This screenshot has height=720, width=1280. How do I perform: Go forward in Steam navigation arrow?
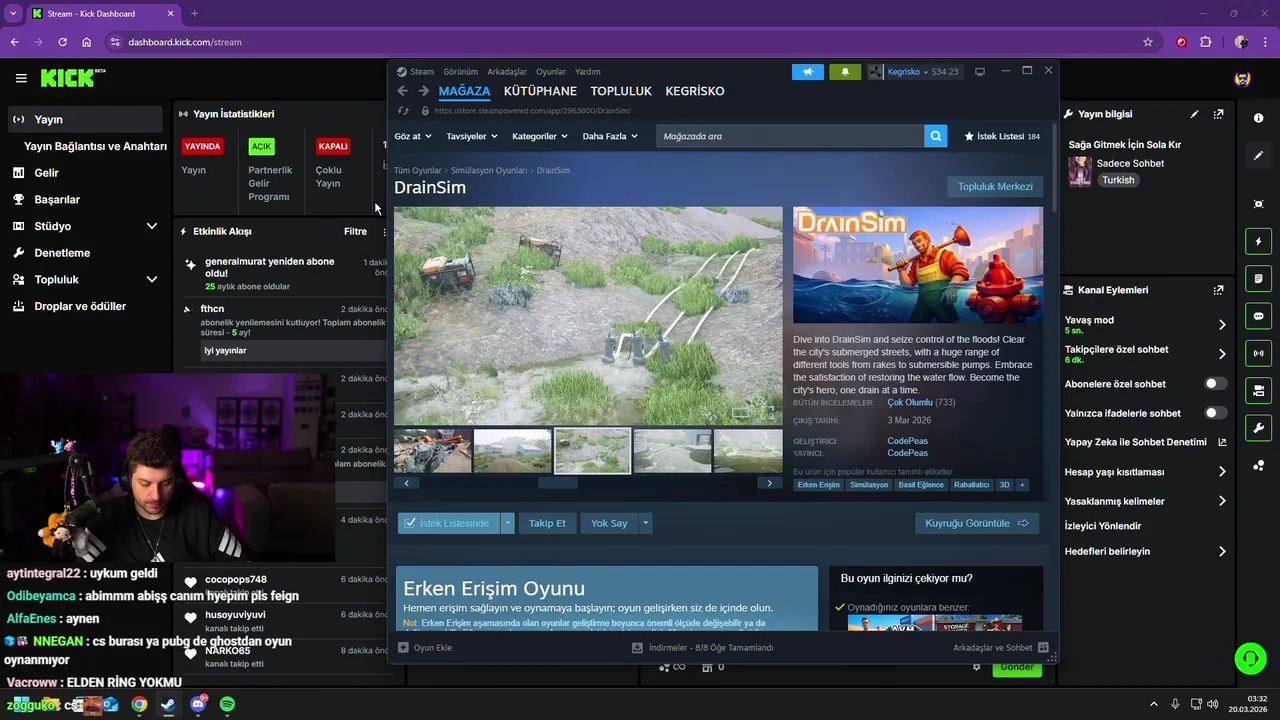tap(423, 91)
